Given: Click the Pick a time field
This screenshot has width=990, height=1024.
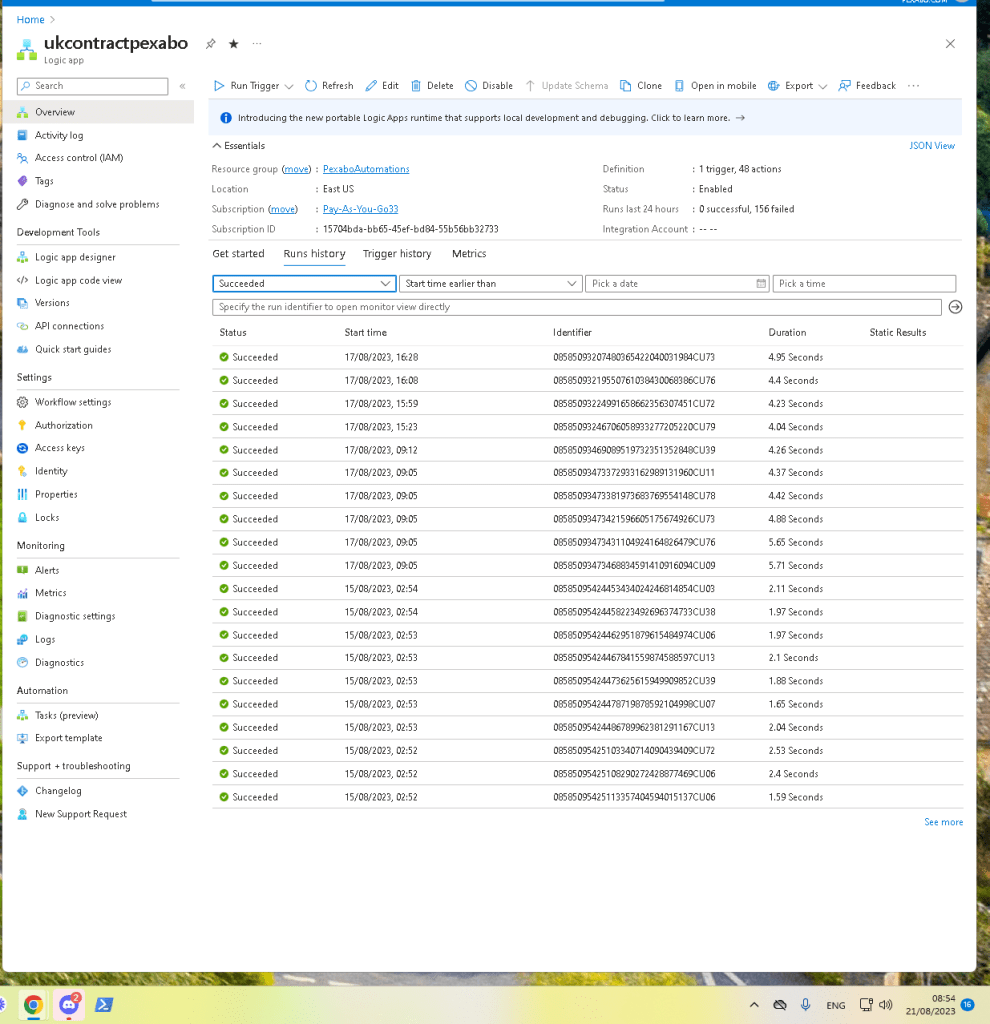Looking at the screenshot, I should (864, 283).
